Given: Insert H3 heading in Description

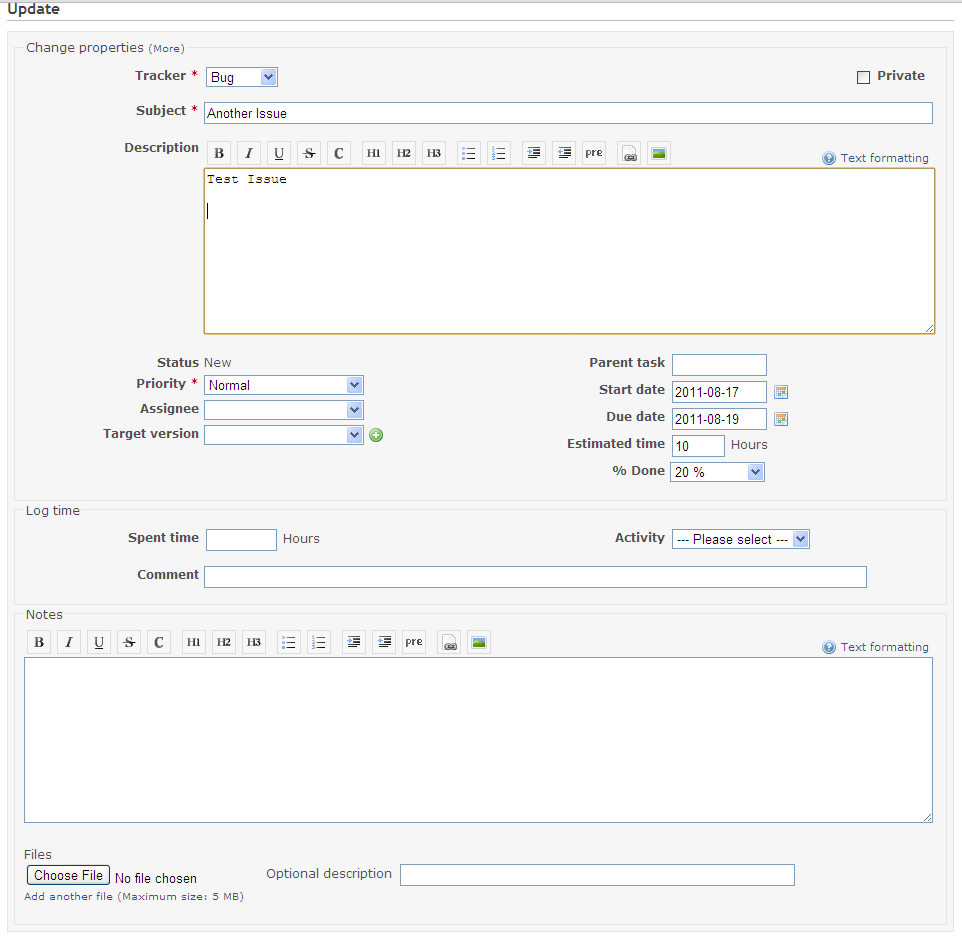Looking at the screenshot, I should pos(434,153).
